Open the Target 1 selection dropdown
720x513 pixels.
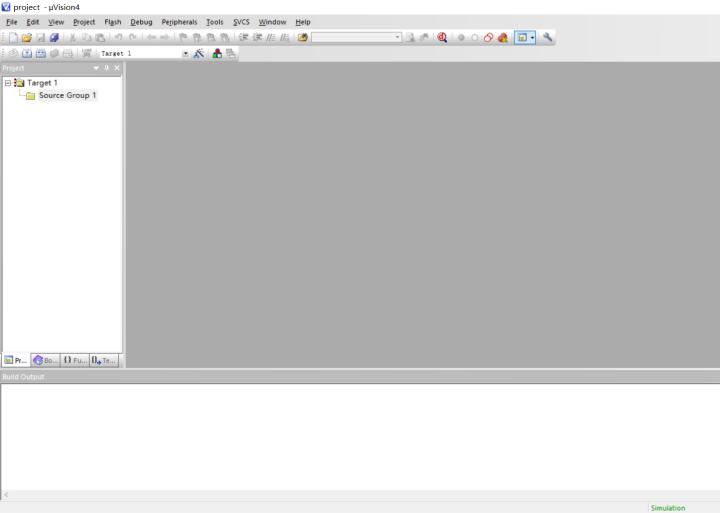185,54
